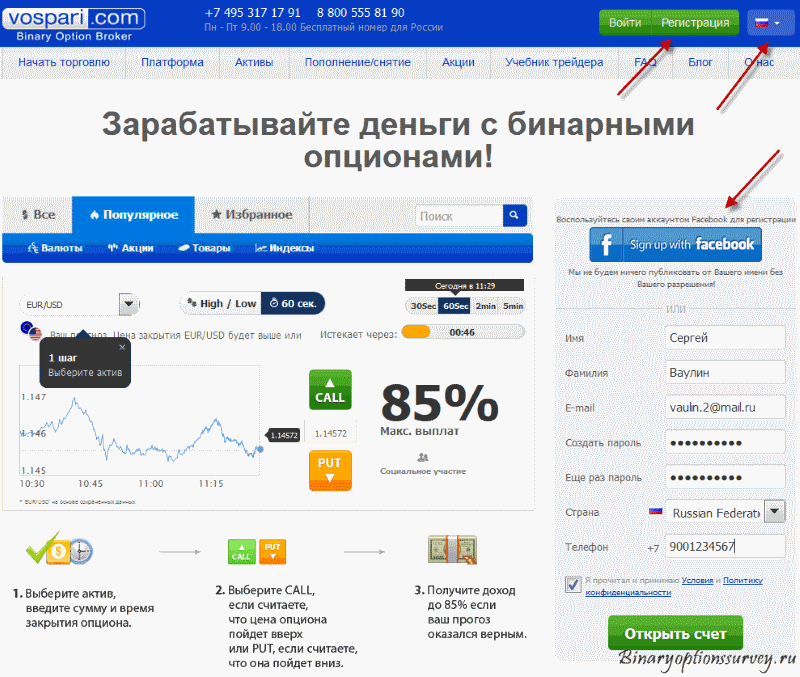Select the Избранное tab
800x677 pixels.
tap(252, 215)
